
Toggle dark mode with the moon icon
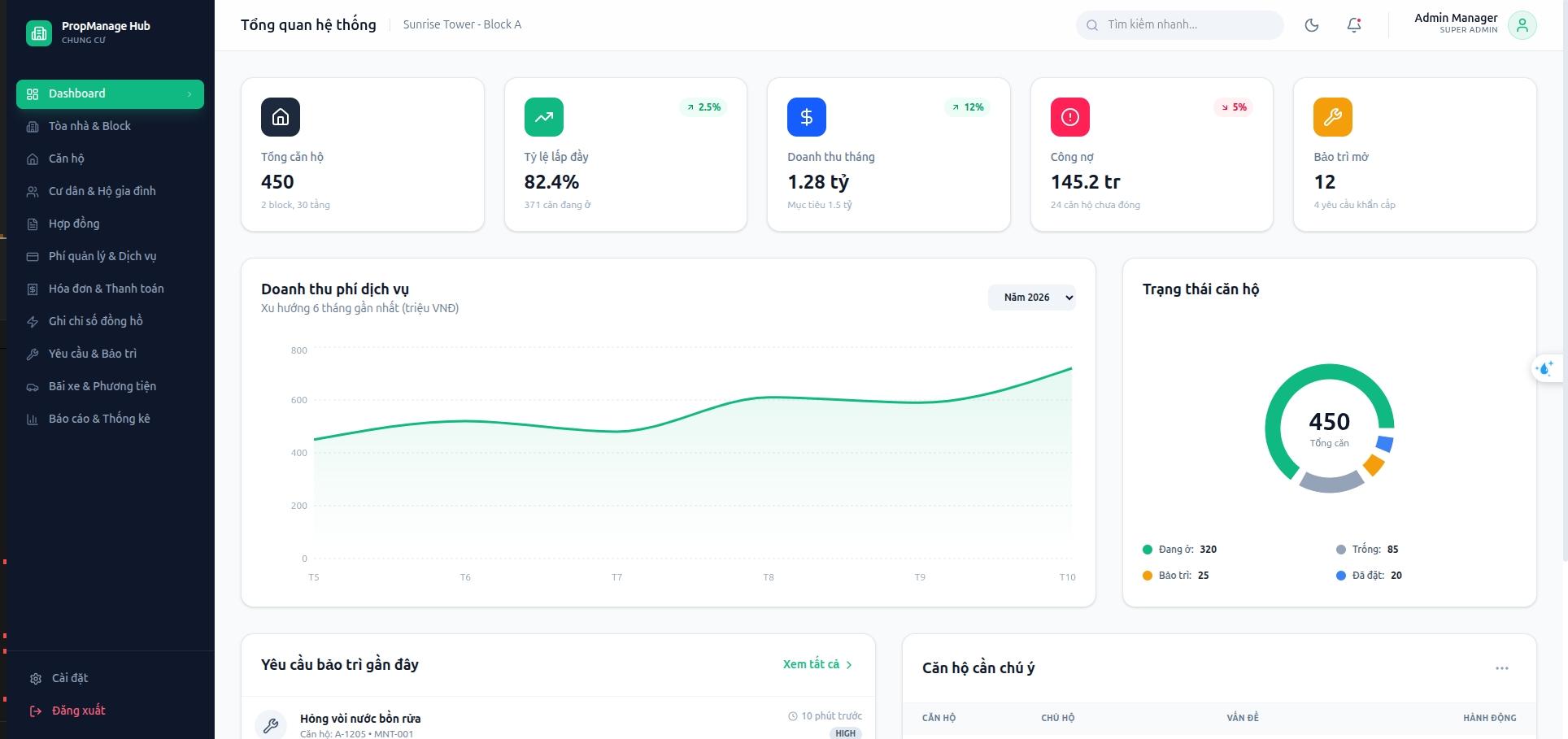[x=1311, y=25]
